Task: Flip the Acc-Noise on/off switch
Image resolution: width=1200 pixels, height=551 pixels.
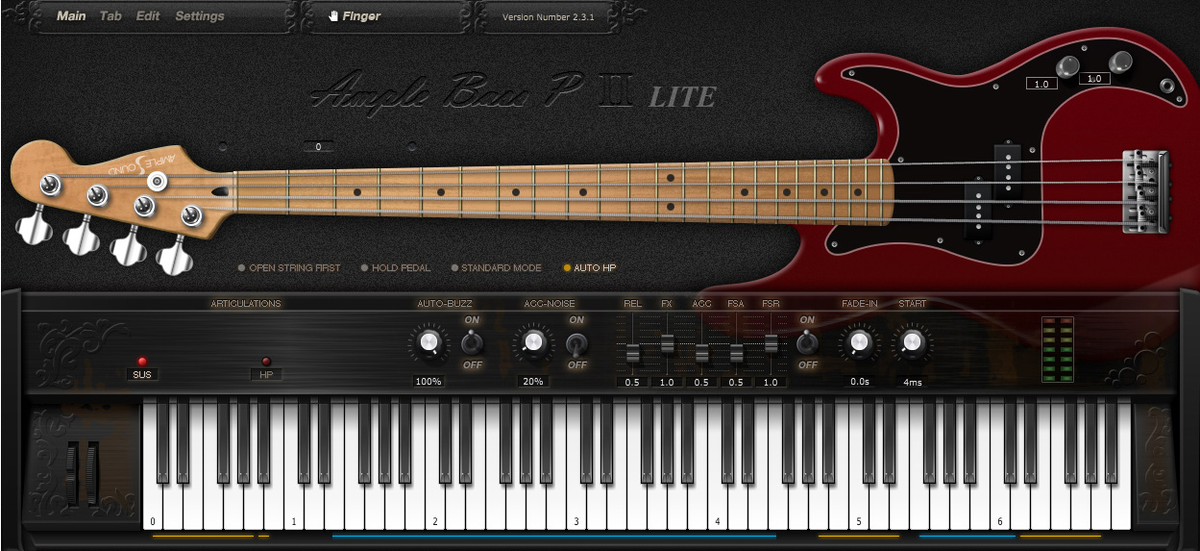Action: 576,343
